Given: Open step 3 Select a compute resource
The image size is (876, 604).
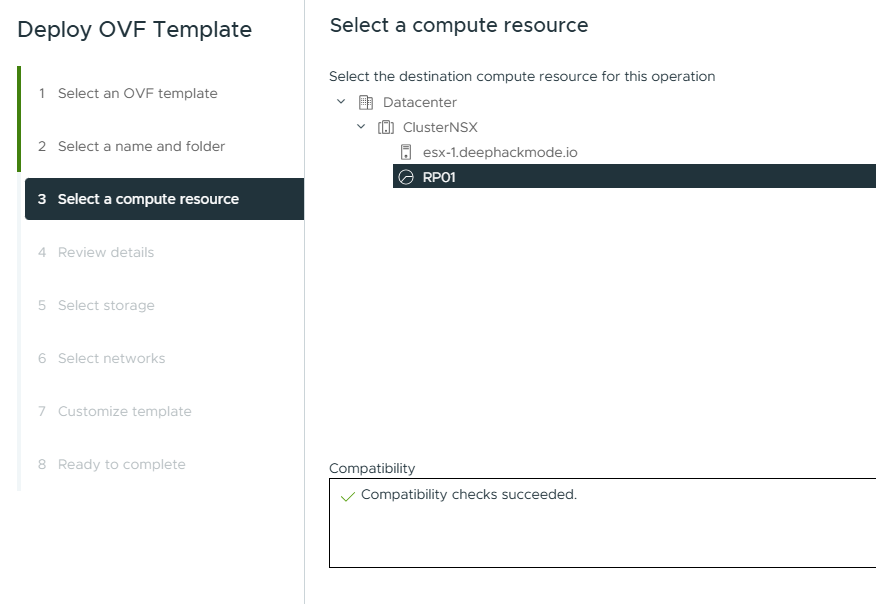Looking at the screenshot, I should coord(164,199).
